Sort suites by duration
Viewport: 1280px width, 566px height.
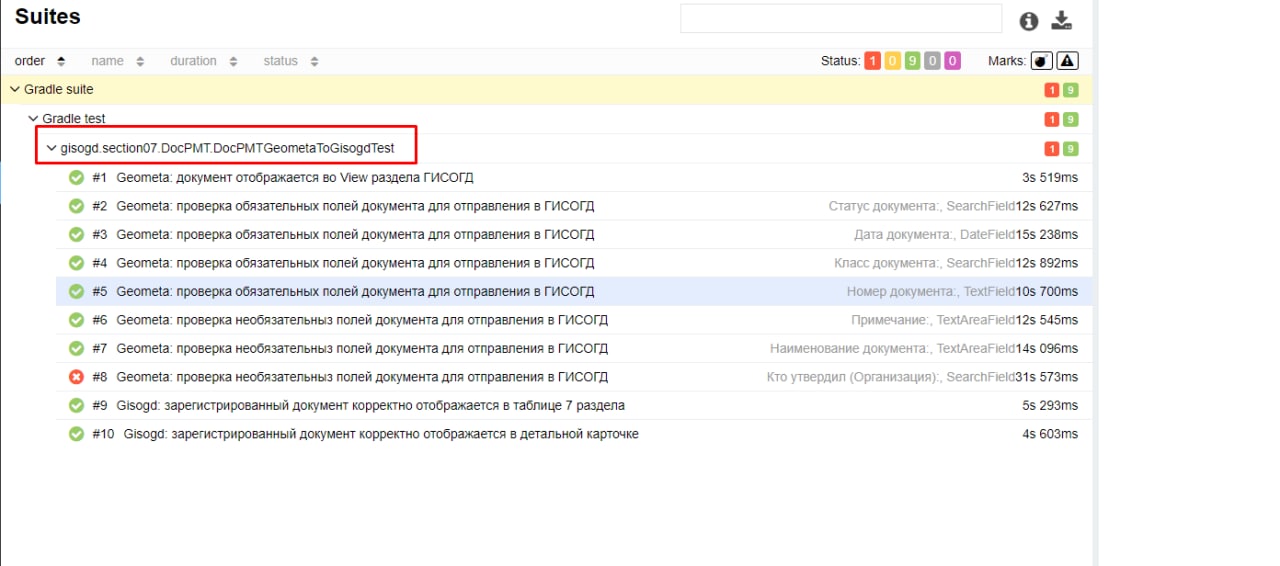203,61
